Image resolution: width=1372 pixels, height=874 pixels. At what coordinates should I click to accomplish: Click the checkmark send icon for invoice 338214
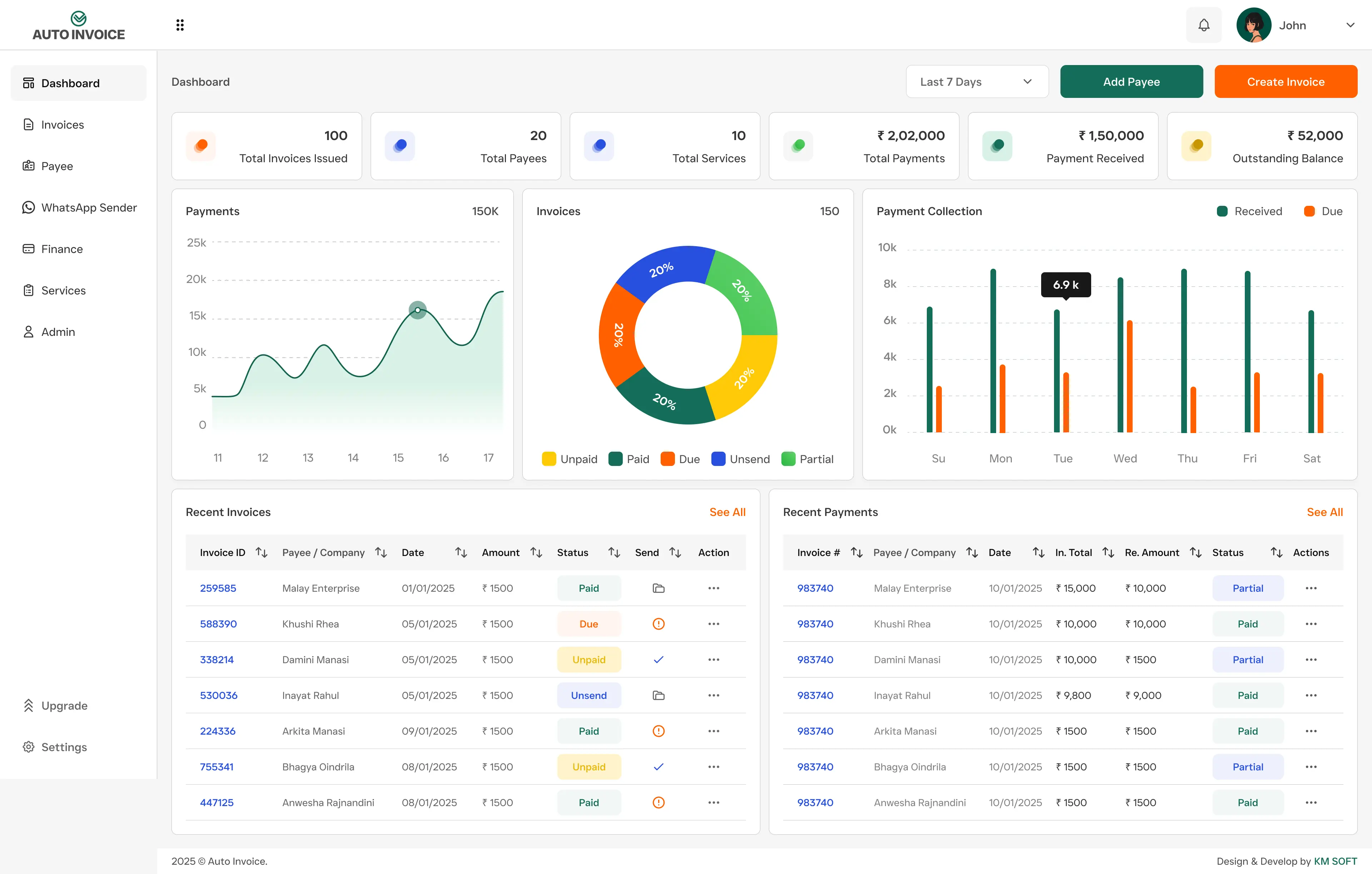click(x=658, y=660)
